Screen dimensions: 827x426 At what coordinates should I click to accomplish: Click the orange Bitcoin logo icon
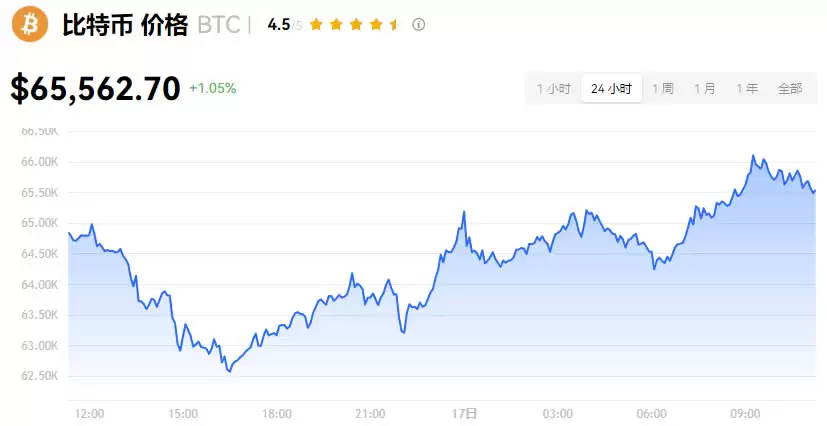(30, 24)
